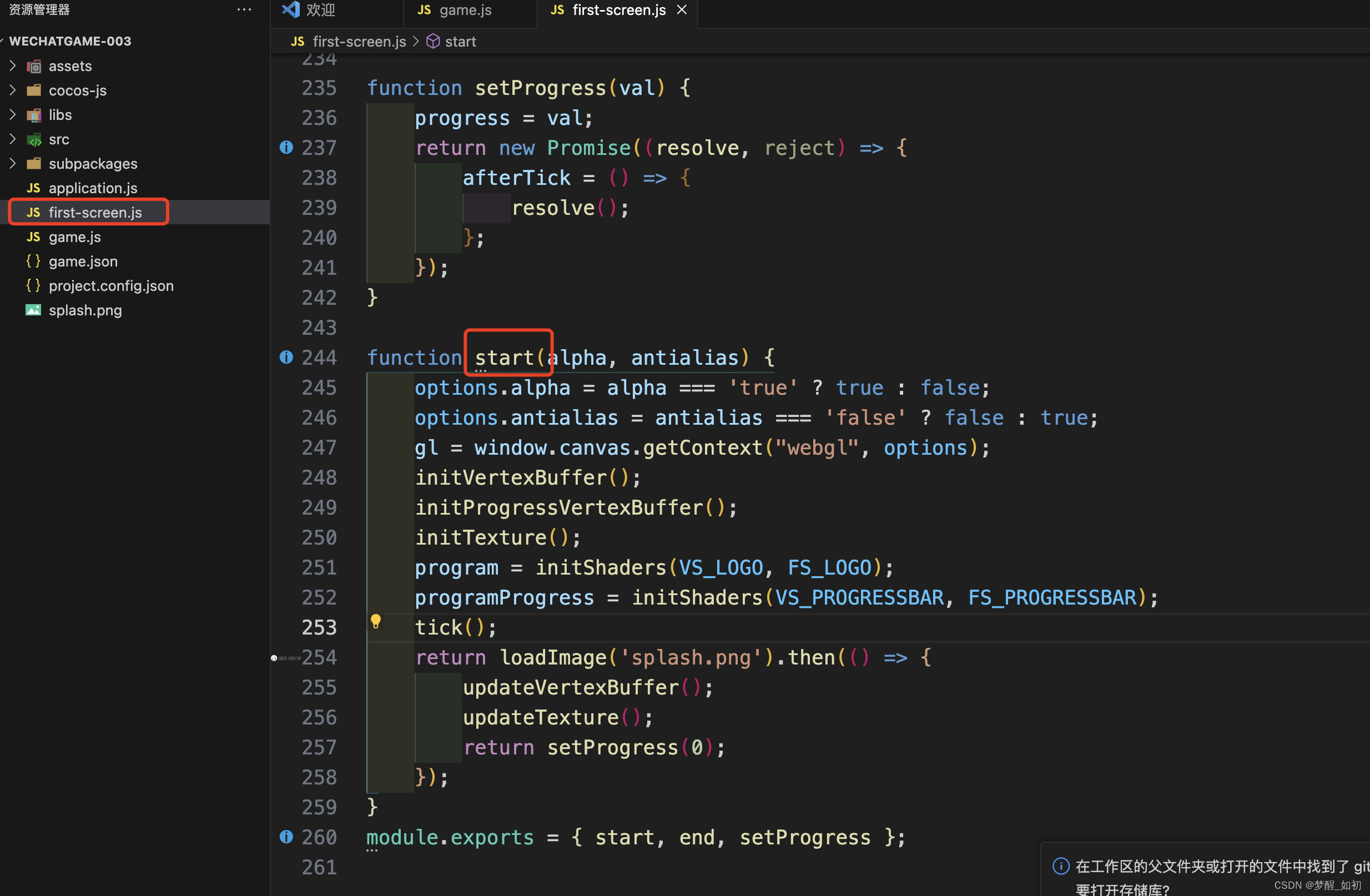Click VS_LOGO argument on line 251
This screenshot has height=896, width=1370.
(x=721, y=567)
